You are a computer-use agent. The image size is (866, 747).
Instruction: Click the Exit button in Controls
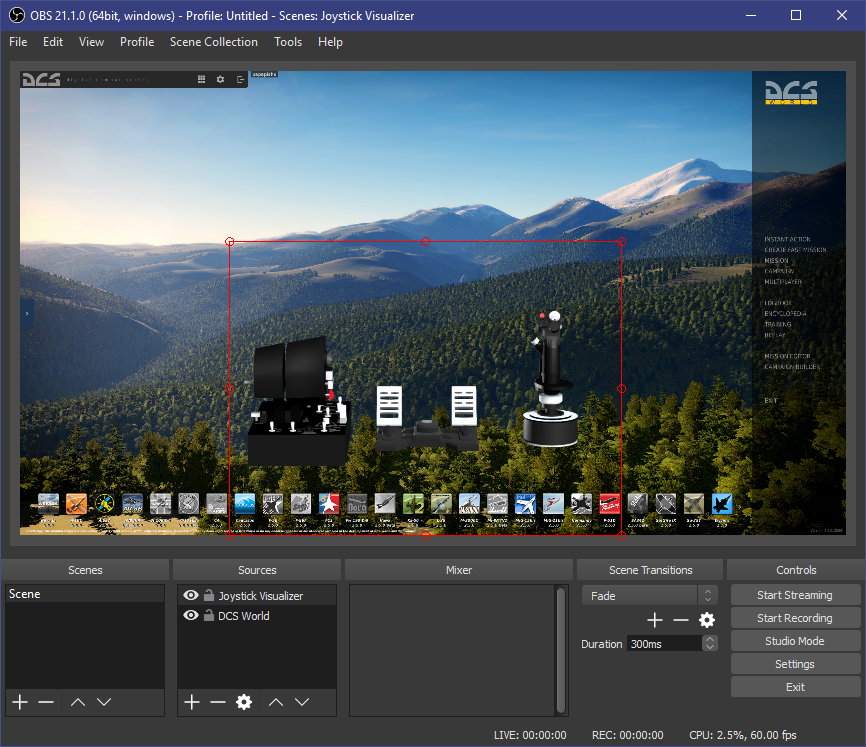pos(795,687)
